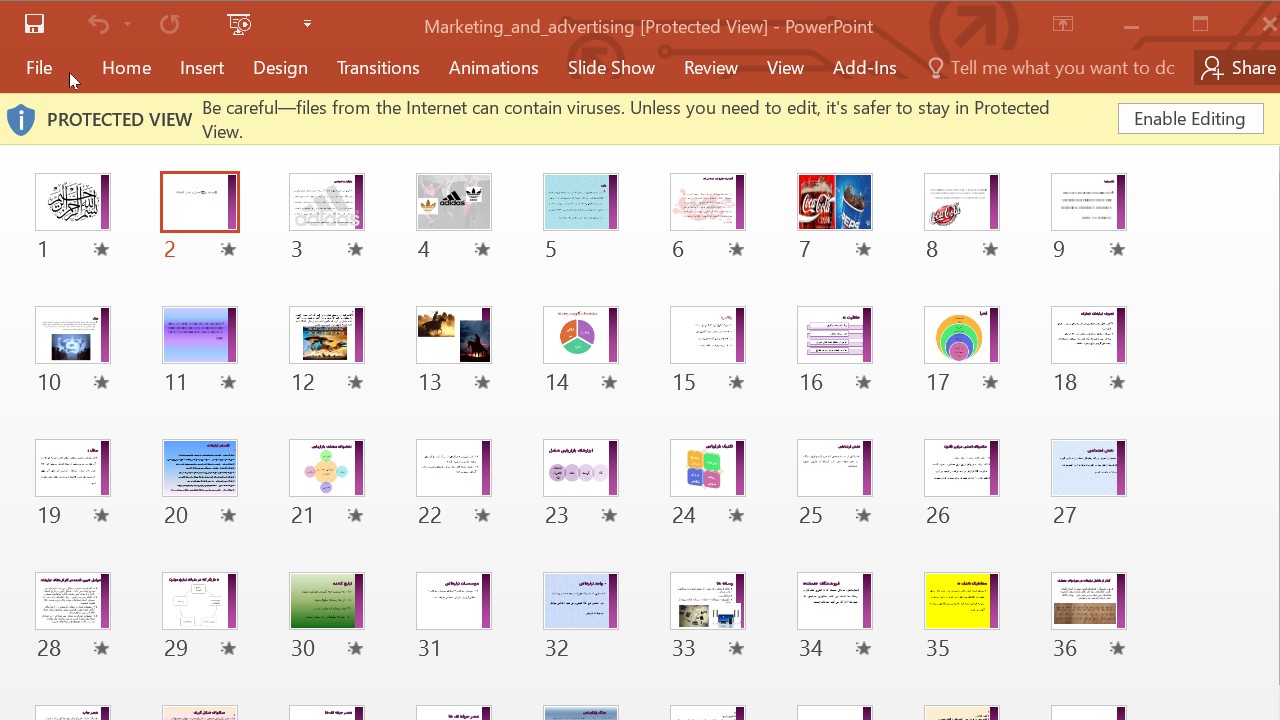Image resolution: width=1280 pixels, height=720 pixels.
Task: Click transition star icon under slide 7
Action: click(x=863, y=250)
